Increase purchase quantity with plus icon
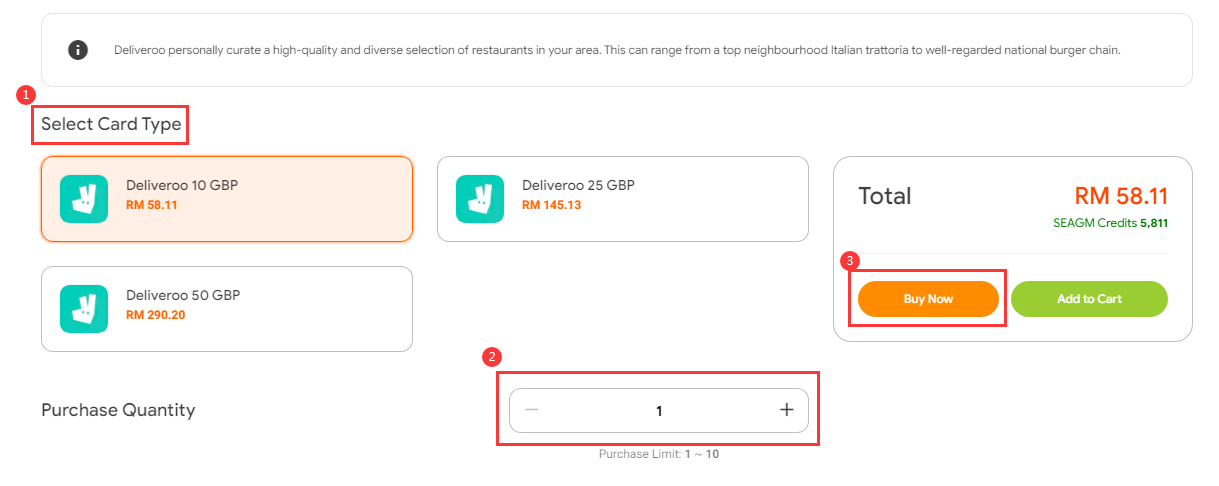This screenshot has width=1219, height=486. [786, 410]
